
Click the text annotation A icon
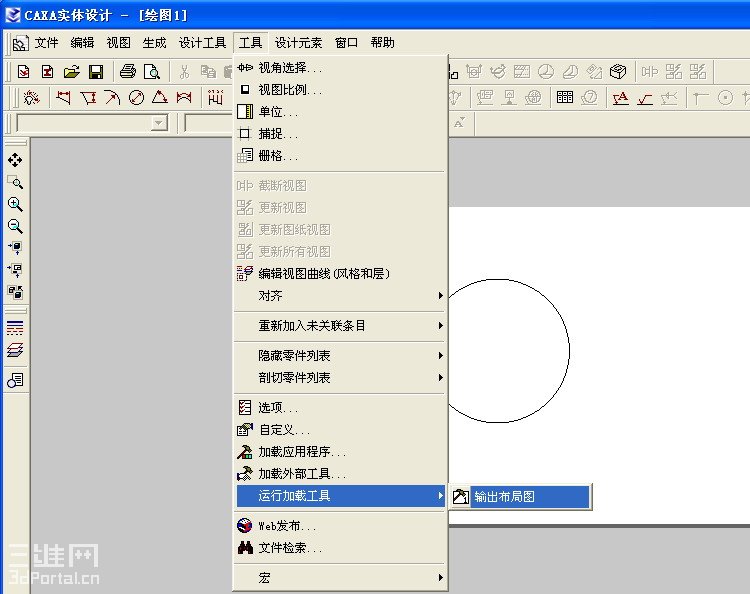point(620,98)
